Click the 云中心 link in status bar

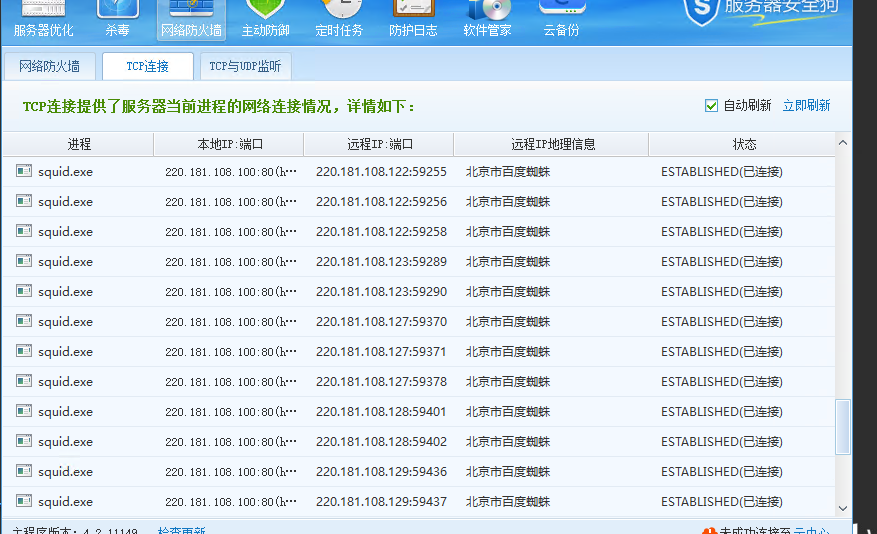(811, 530)
